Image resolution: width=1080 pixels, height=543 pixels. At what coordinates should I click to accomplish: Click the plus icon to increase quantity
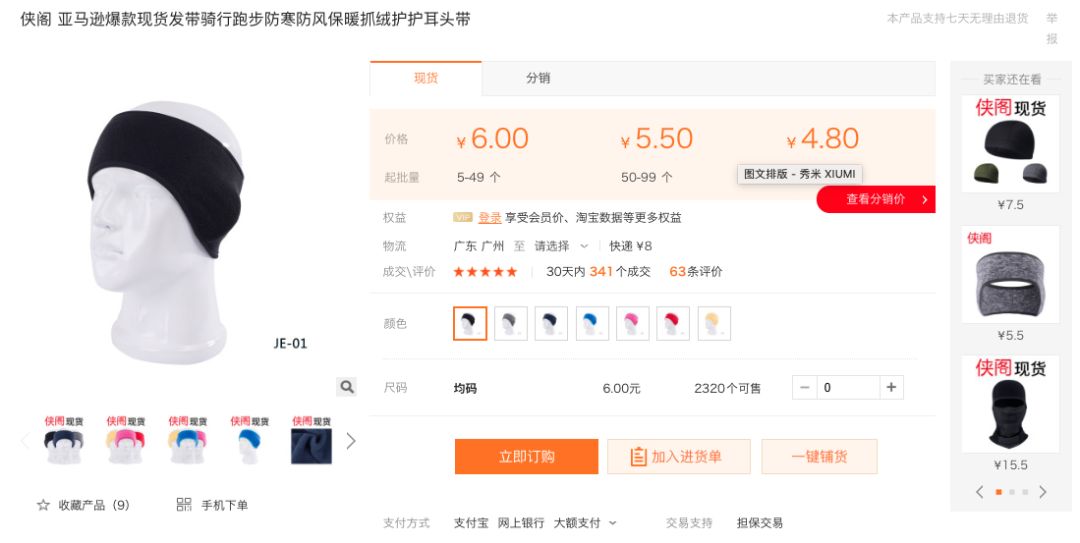pyautogui.click(x=891, y=388)
